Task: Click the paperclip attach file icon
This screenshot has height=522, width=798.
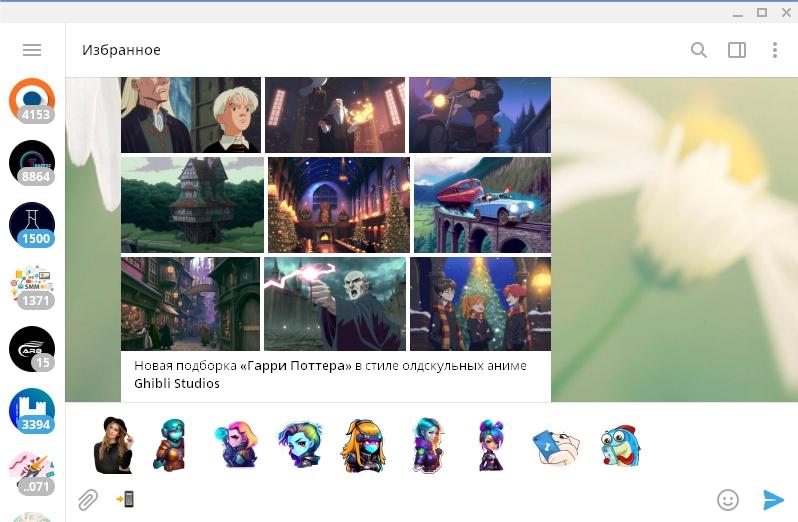Action: pyautogui.click(x=88, y=499)
